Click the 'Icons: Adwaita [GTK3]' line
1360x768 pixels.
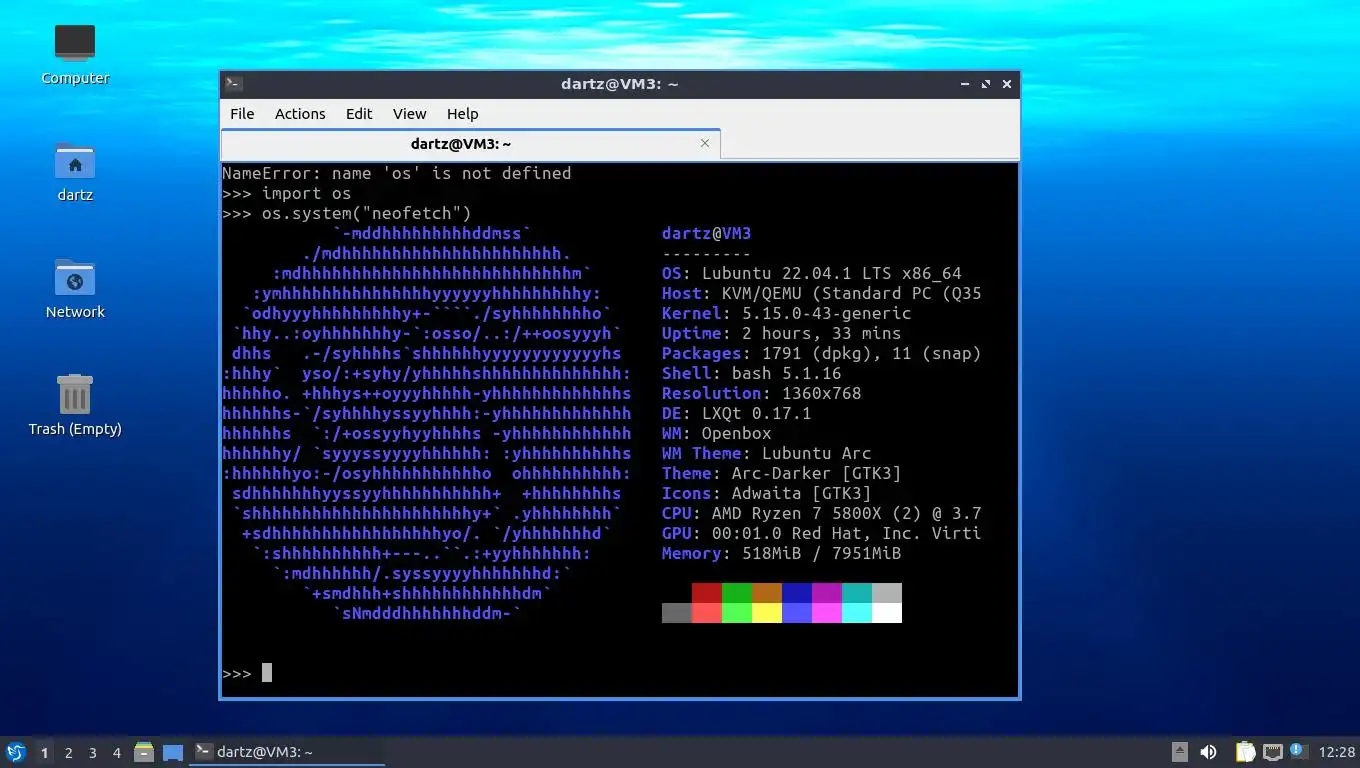[x=767, y=493]
